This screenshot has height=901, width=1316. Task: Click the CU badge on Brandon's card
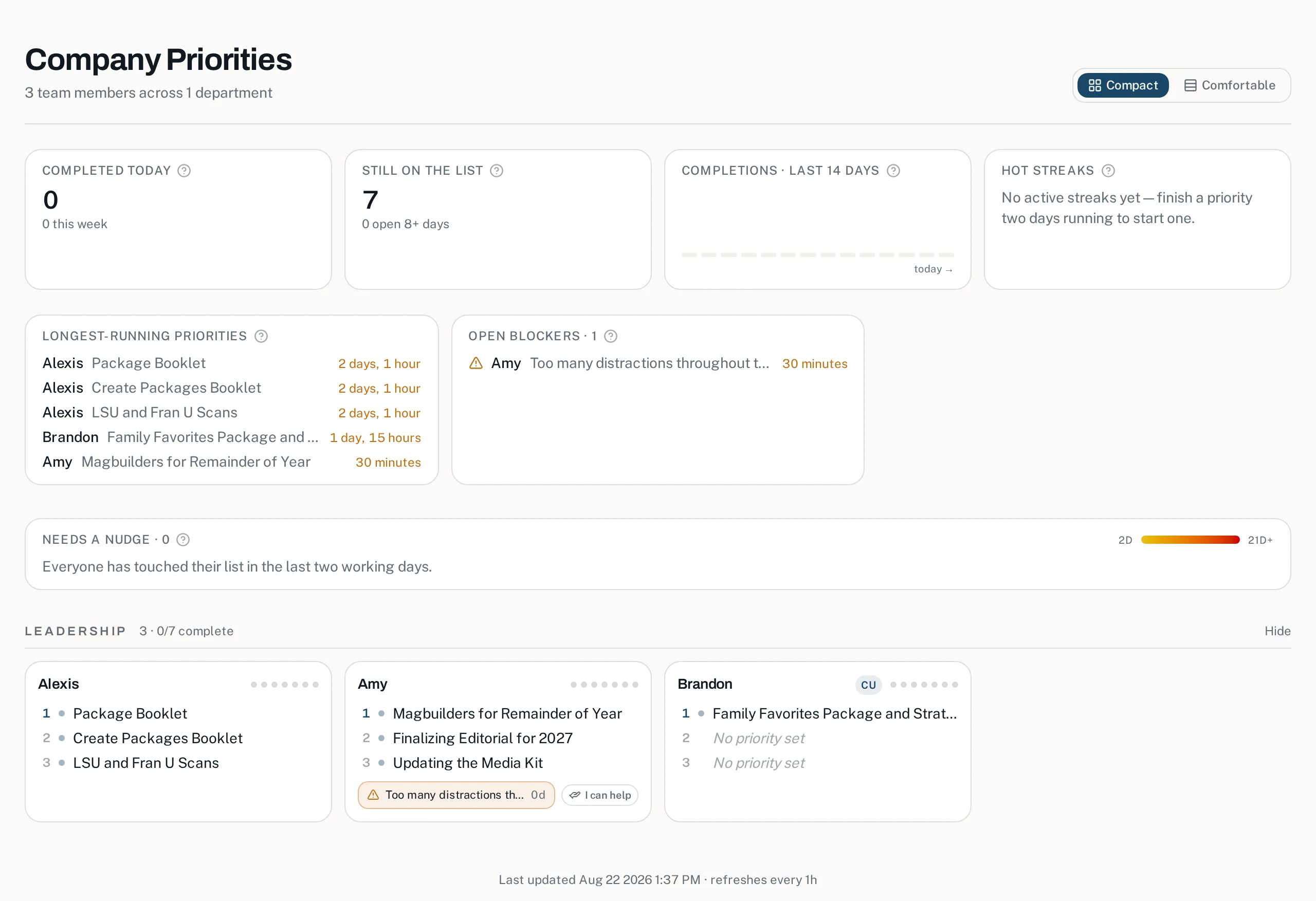[868, 685]
